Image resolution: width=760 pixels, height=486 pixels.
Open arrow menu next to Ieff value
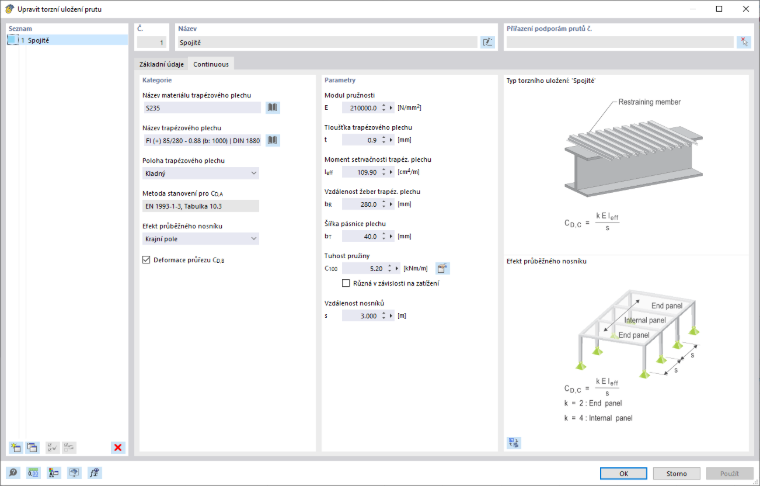tap(391, 172)
